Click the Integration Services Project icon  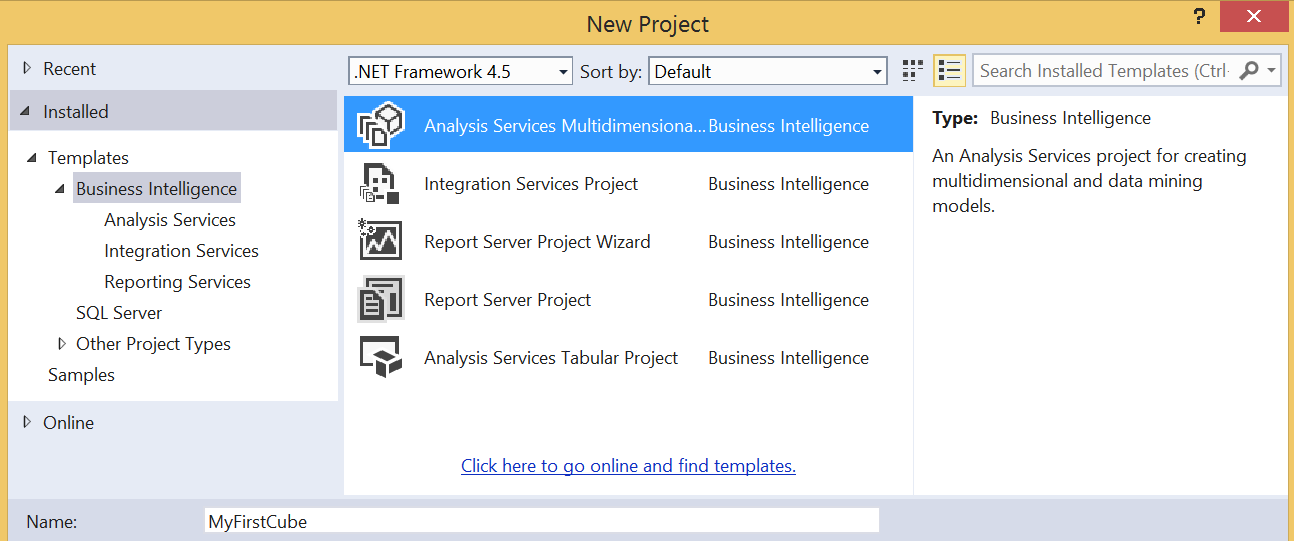(x=380, y=184)
